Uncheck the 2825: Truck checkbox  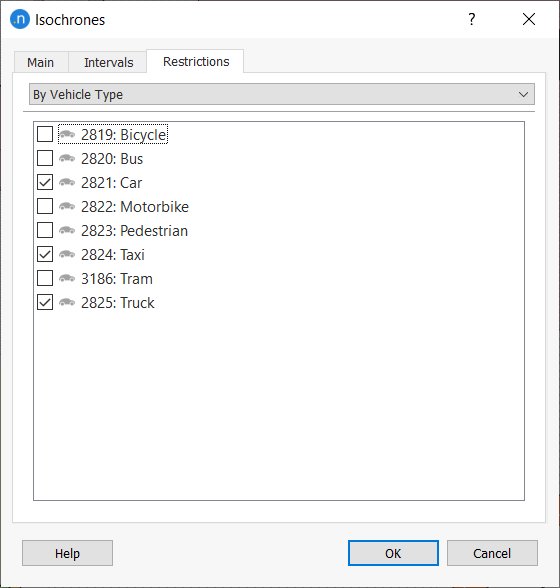[x=45, y=302]
